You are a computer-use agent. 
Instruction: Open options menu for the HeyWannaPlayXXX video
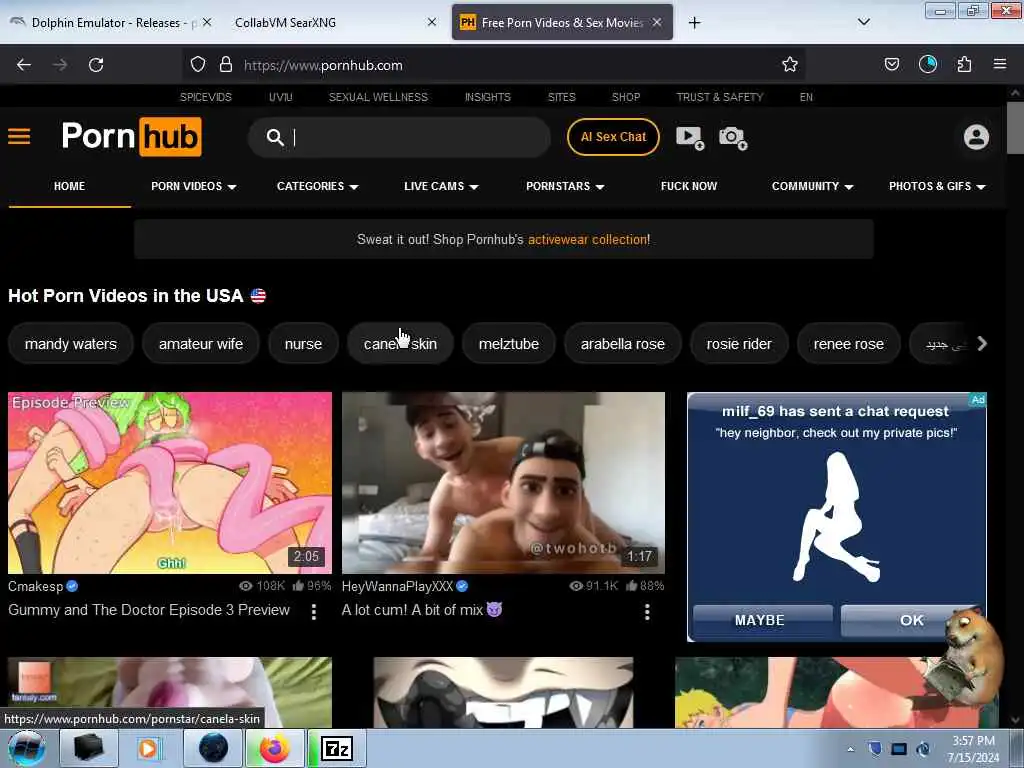[647, 612]
